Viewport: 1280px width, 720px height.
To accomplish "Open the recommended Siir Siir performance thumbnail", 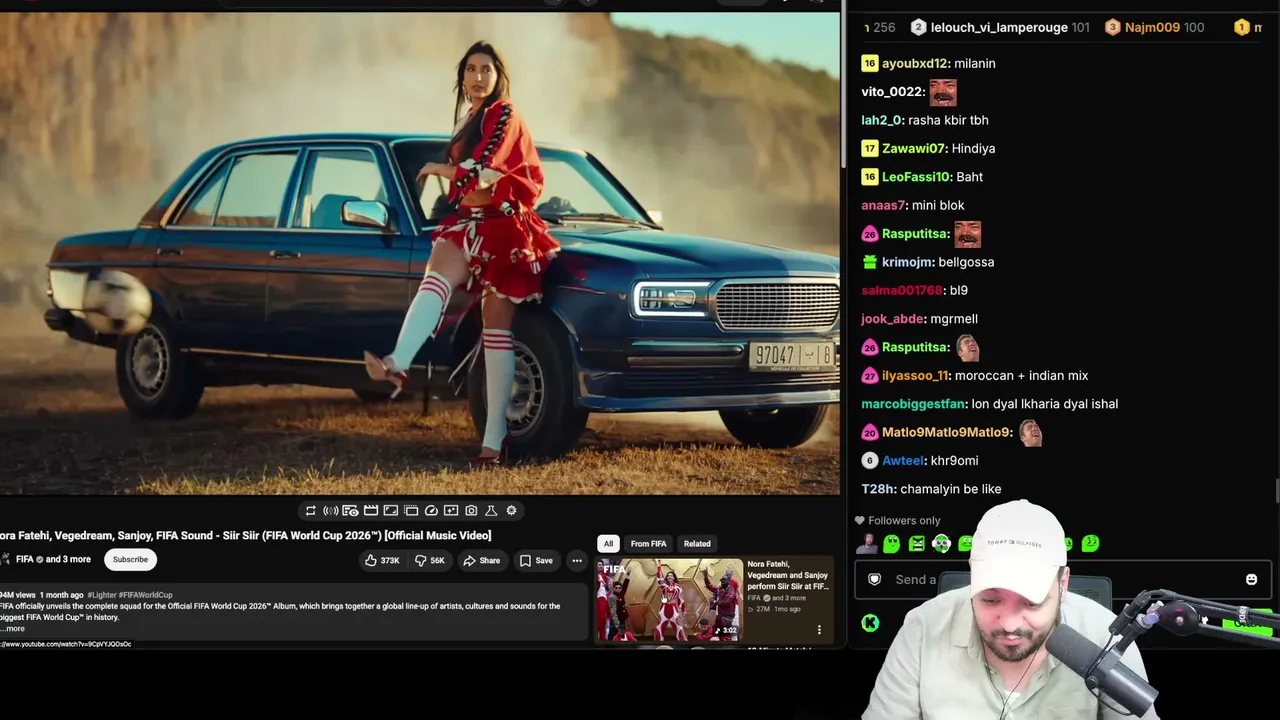I will pyautogui.click(x=669, y=599).
